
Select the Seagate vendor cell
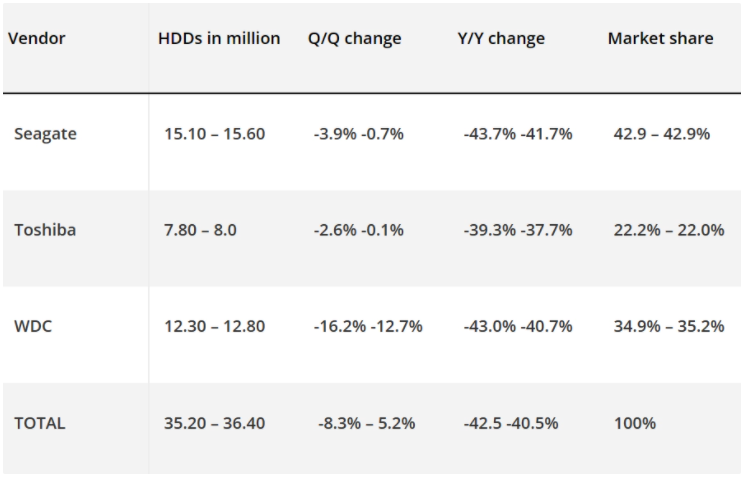coord(45,133)
